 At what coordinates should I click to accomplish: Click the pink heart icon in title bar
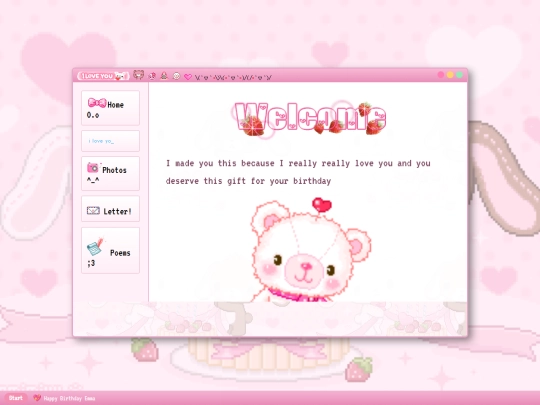click(188, 77)
